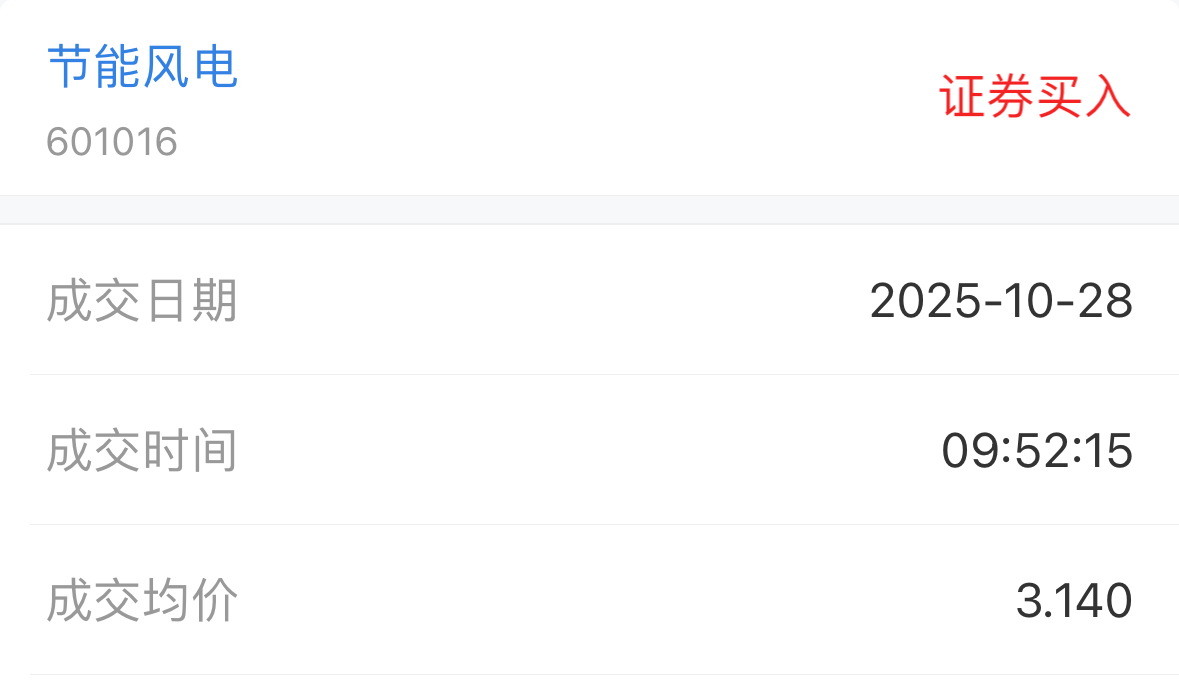
Task: Click the average price value 3.140
Action: pyautogui.click(x=1074, y=601)
